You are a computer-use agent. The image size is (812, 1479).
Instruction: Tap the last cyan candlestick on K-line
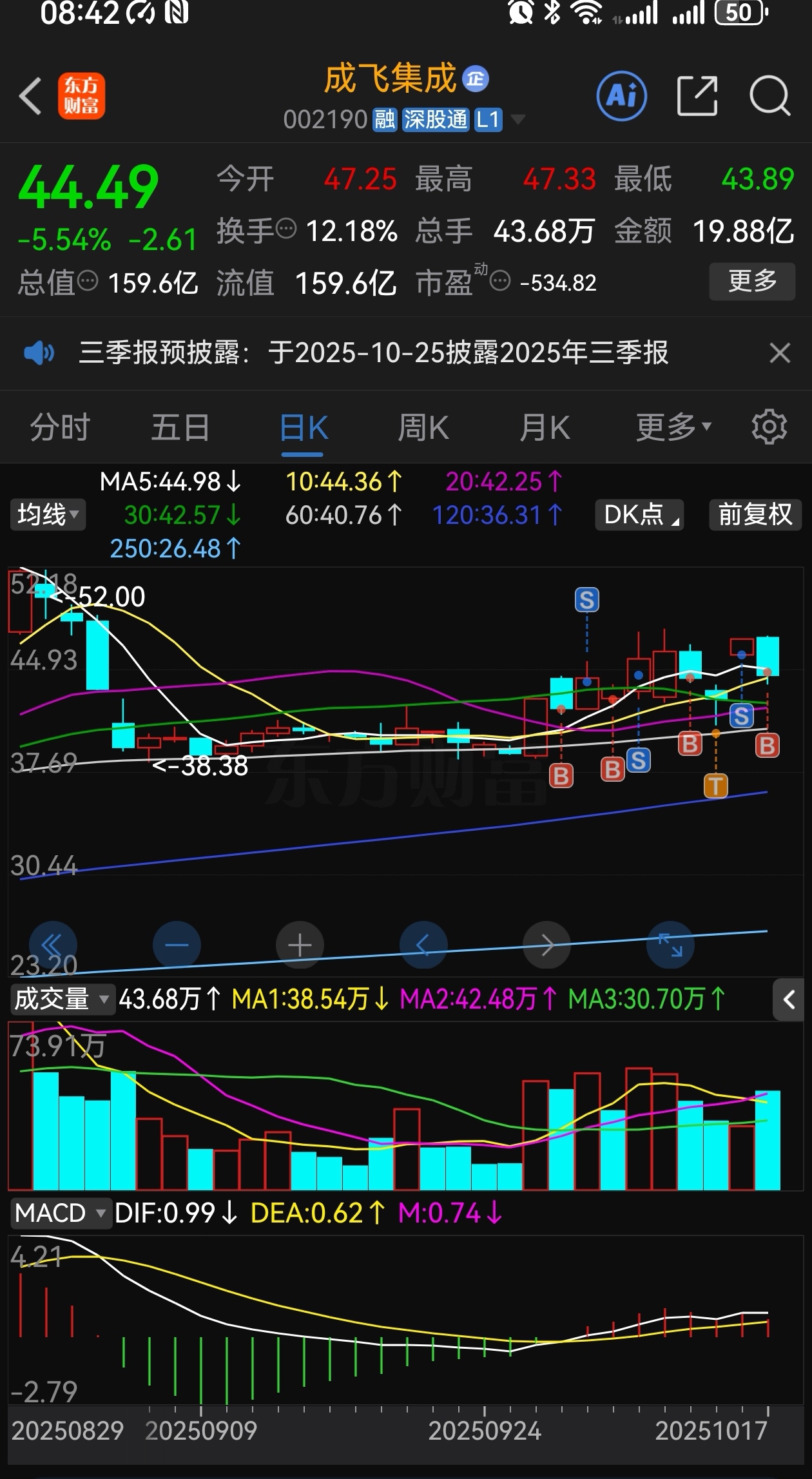click(768, 656)
